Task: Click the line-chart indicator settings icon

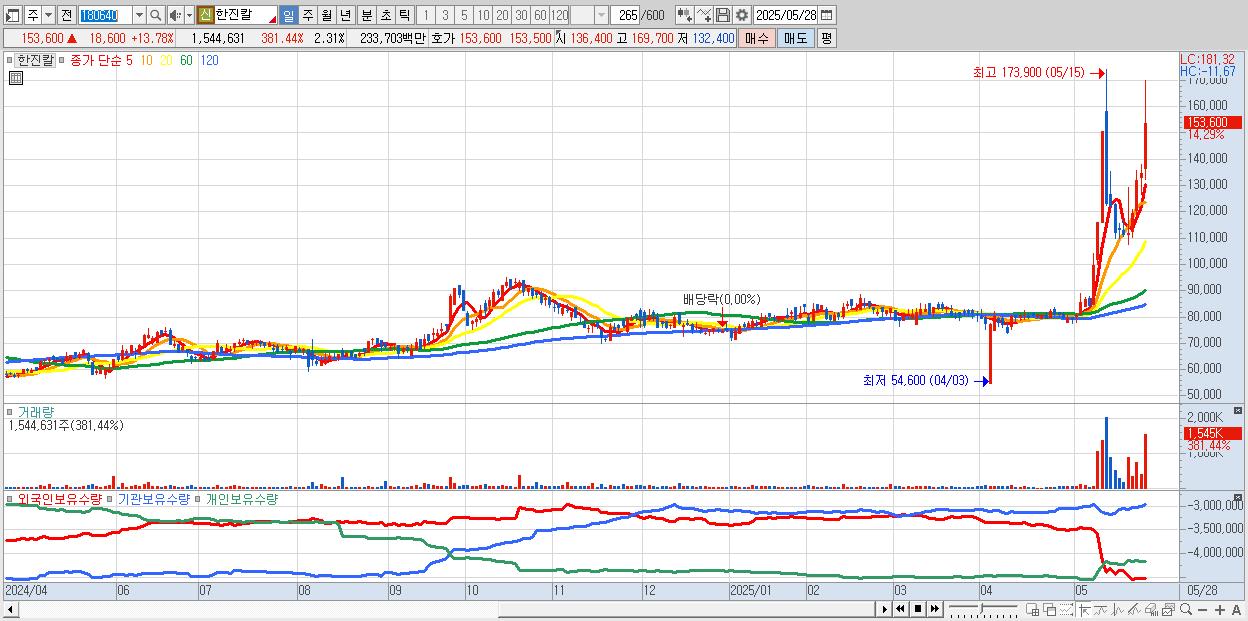Action: [x=704, y=15]
